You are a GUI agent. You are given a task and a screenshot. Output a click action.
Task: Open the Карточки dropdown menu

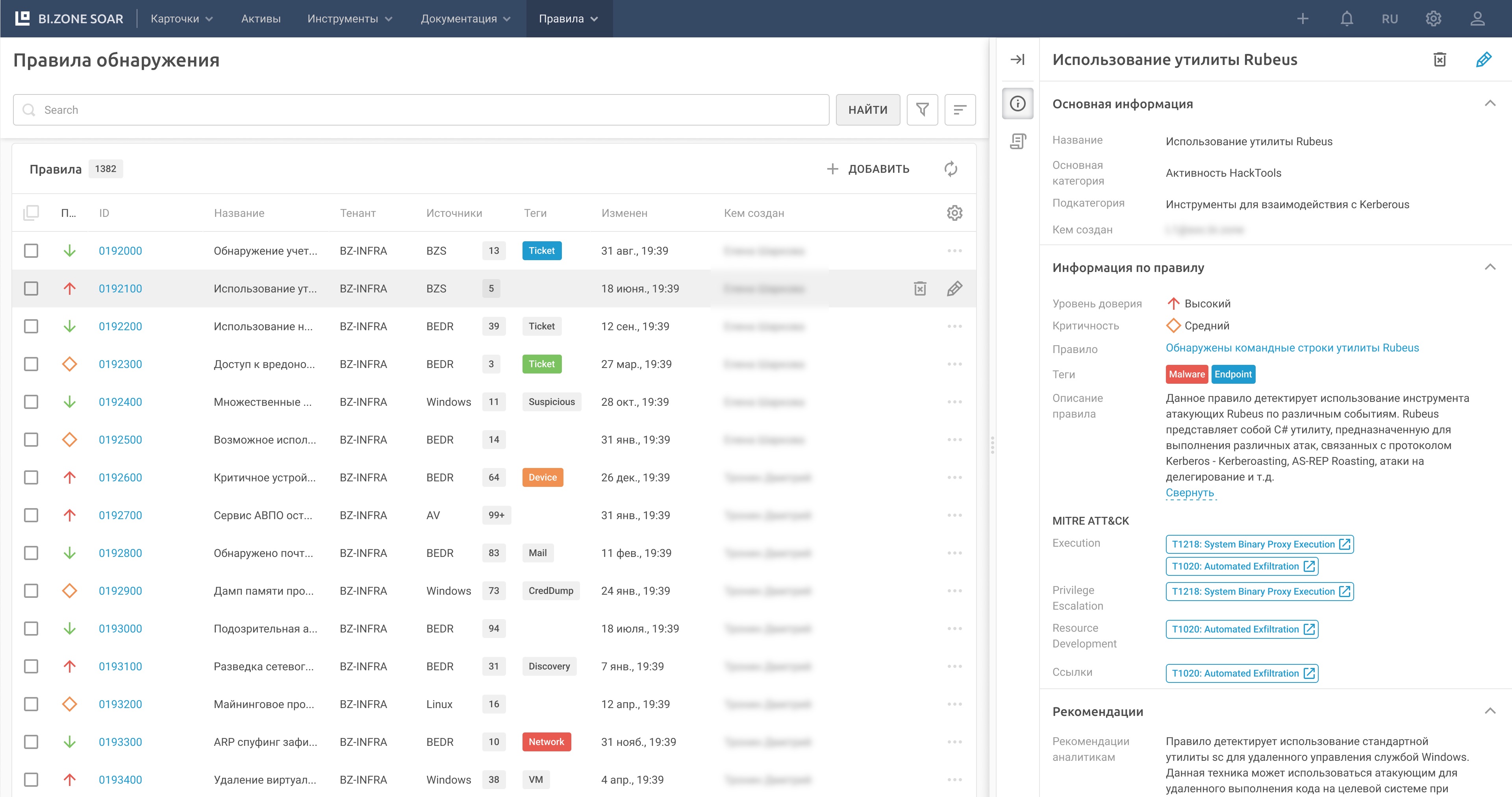click(x=182, y=19)
